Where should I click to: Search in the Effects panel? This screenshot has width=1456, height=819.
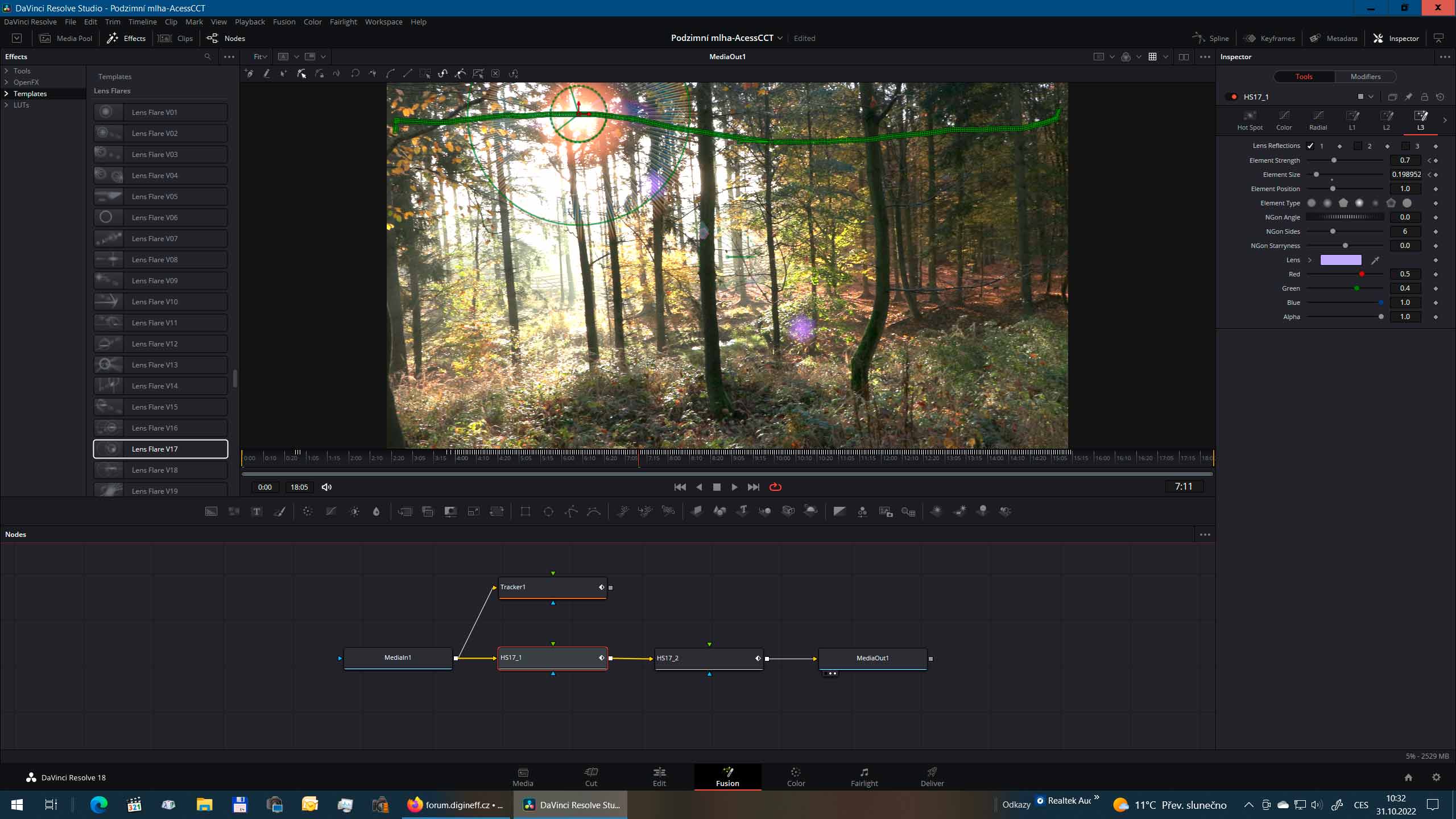[x=208, y=56]
